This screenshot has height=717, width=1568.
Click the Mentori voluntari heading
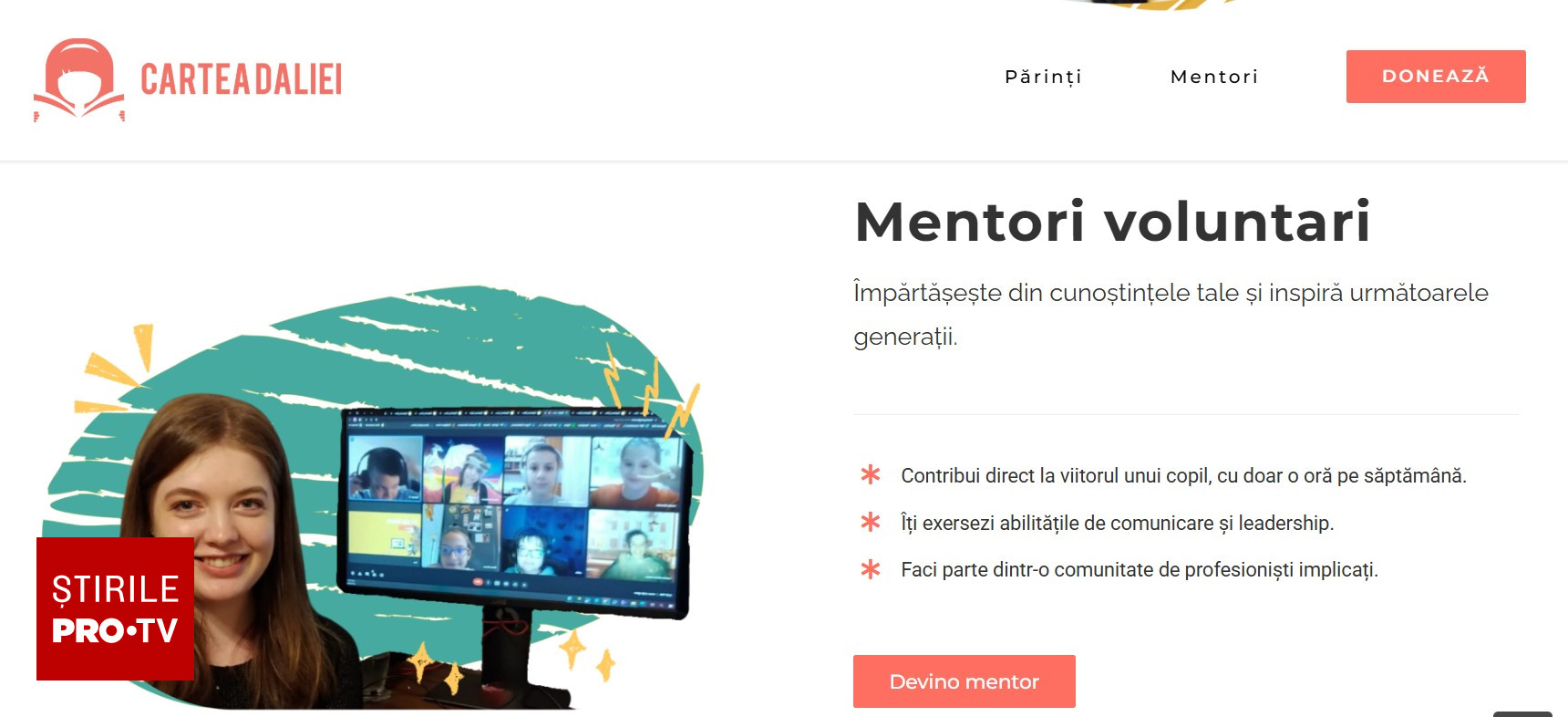pos(1112,222)
